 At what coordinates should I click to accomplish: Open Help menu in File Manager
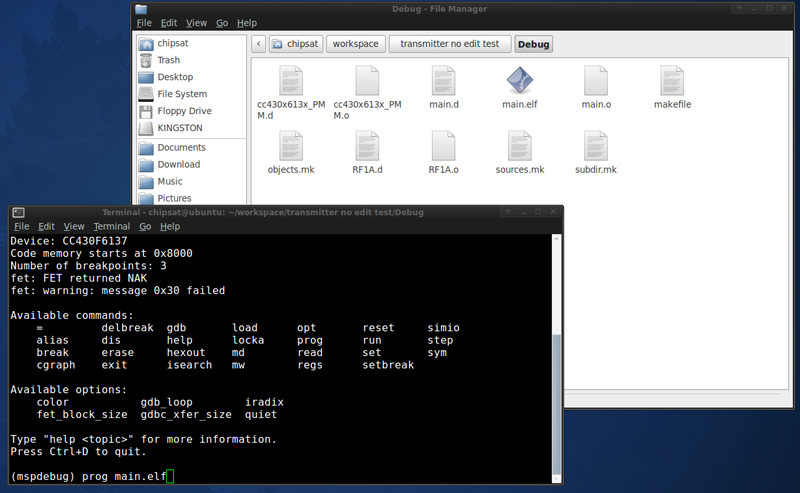pos(247,23)
